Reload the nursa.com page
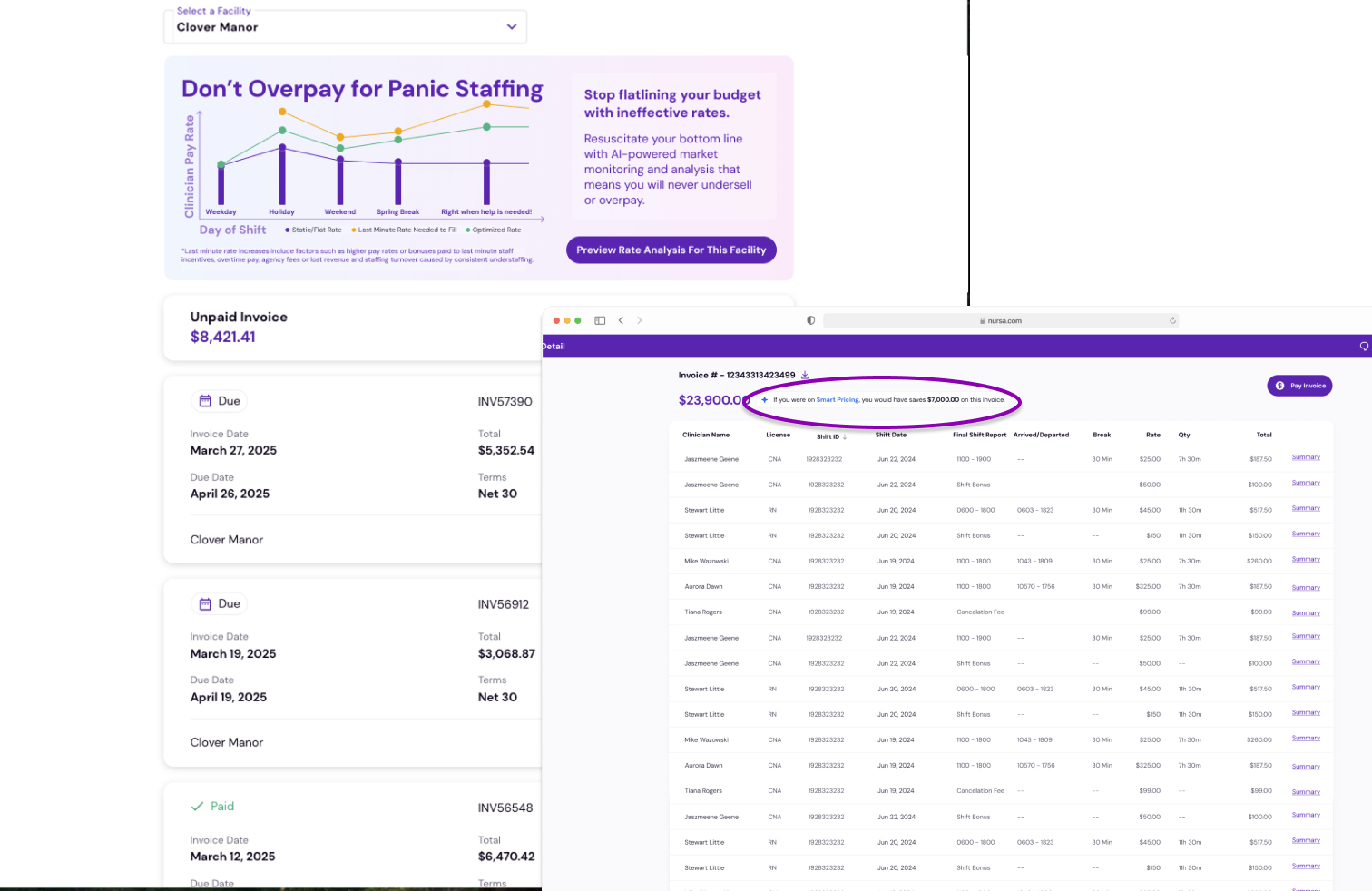 point(1172,320)
